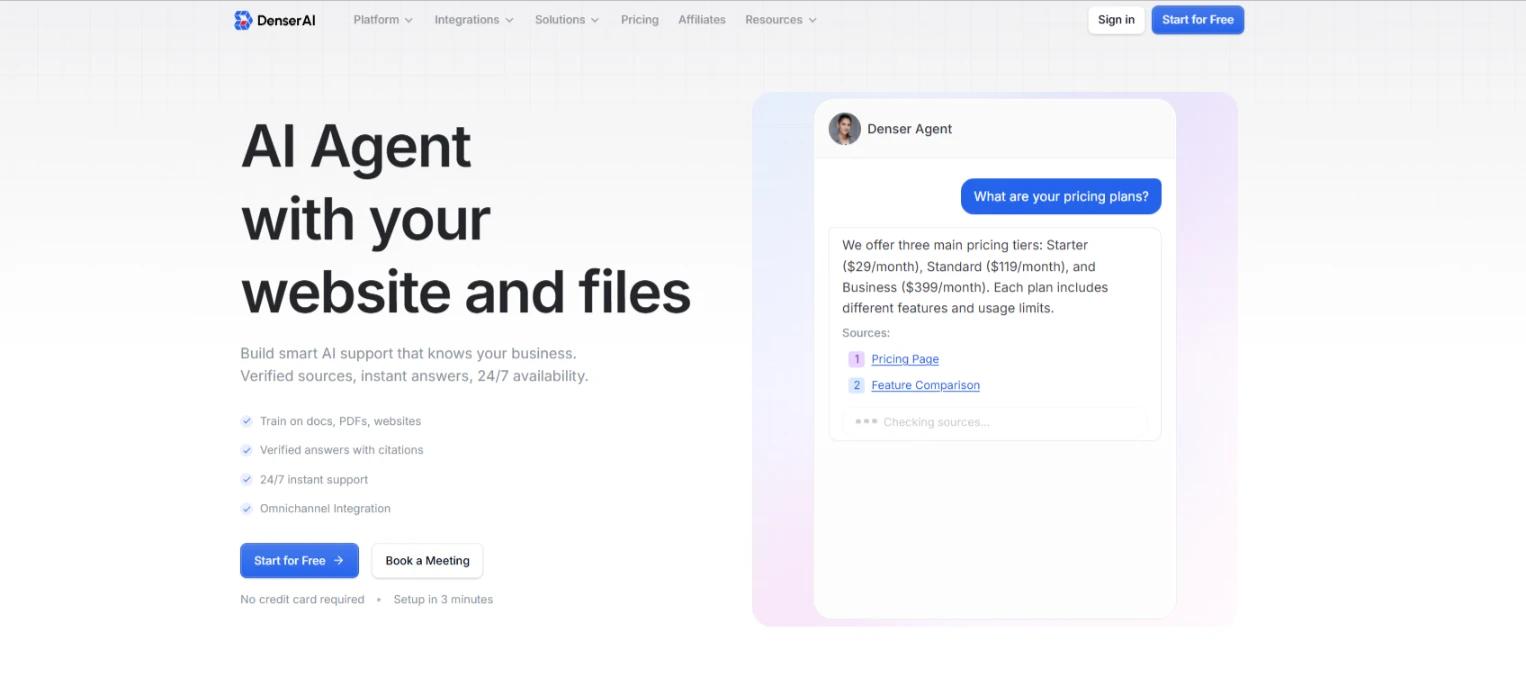
Task: Click the checkmark beside "Train on docs, PDFs, websites"
Action: coord(247,421)
